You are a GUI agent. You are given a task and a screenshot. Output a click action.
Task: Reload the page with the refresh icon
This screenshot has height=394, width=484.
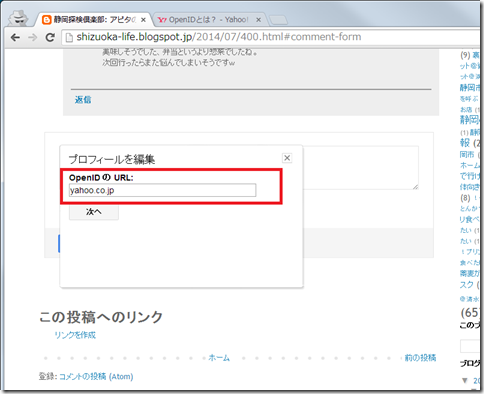pos(50,37)
